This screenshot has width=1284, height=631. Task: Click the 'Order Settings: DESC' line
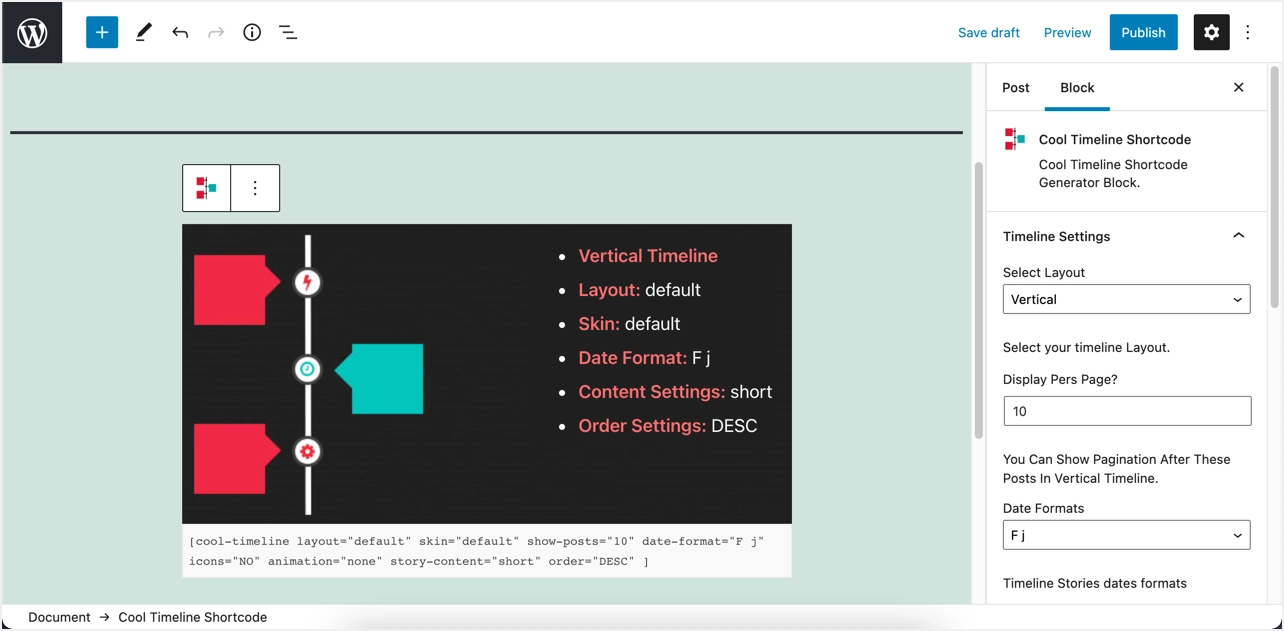point(668,426)
